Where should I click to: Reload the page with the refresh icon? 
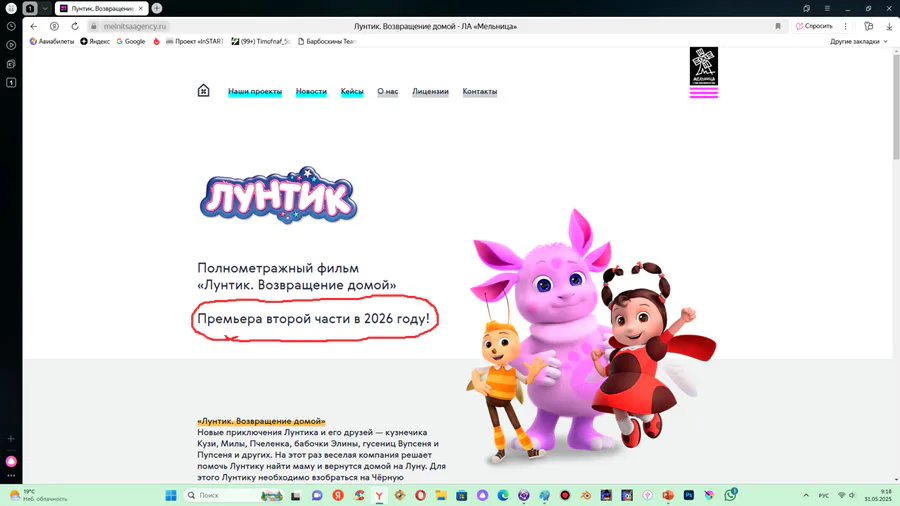click(75, 26)
